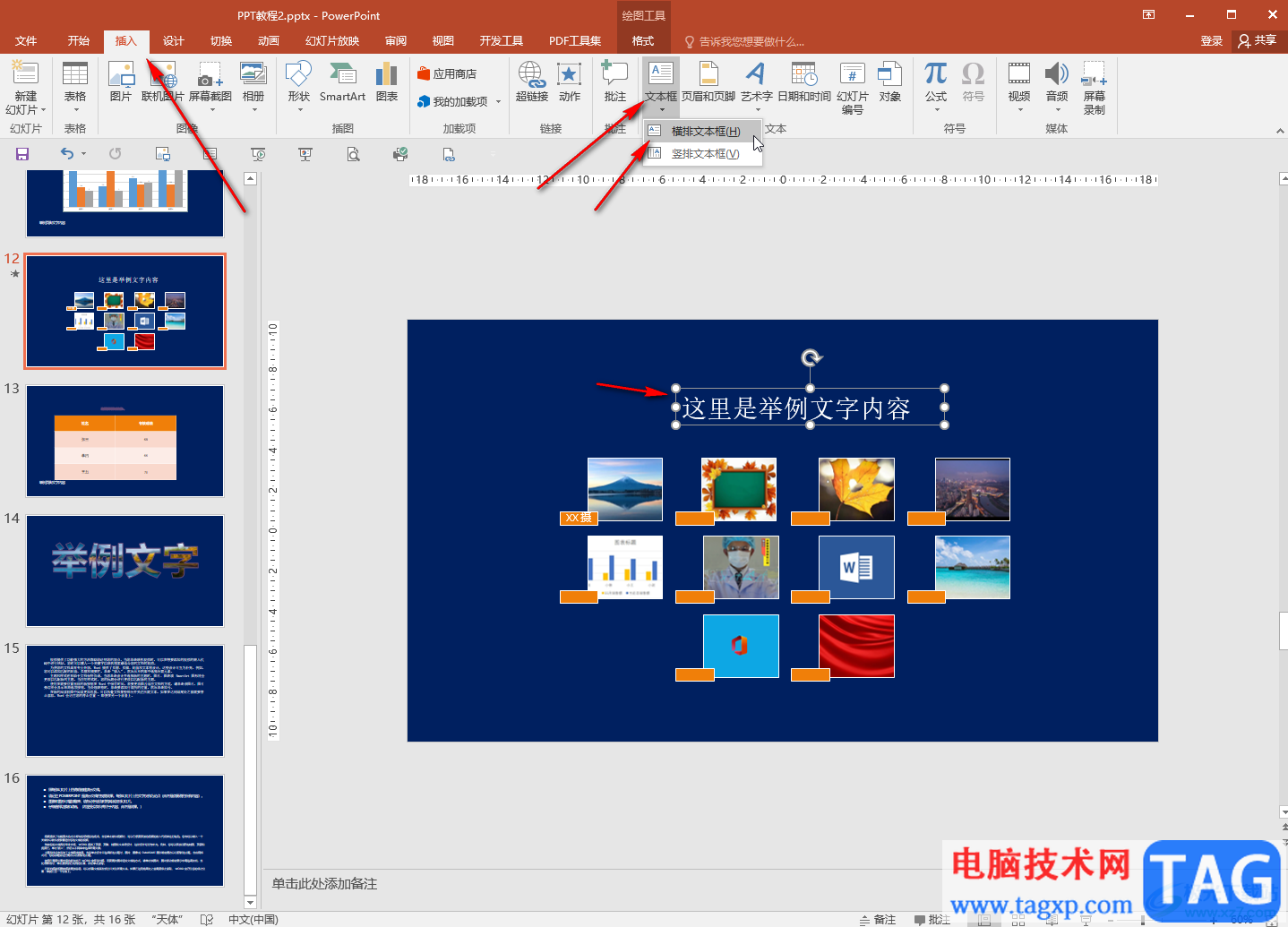1288x927 pixels.
Task: Open 应用商店 add-in store
Action: 447,73
